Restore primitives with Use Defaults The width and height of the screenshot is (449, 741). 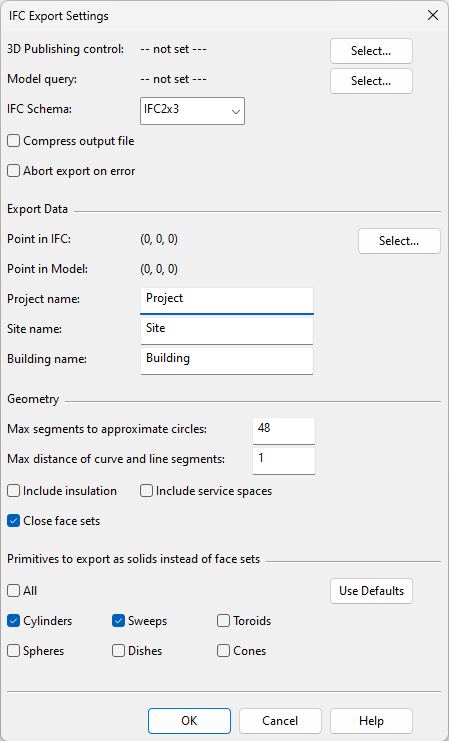371,591
